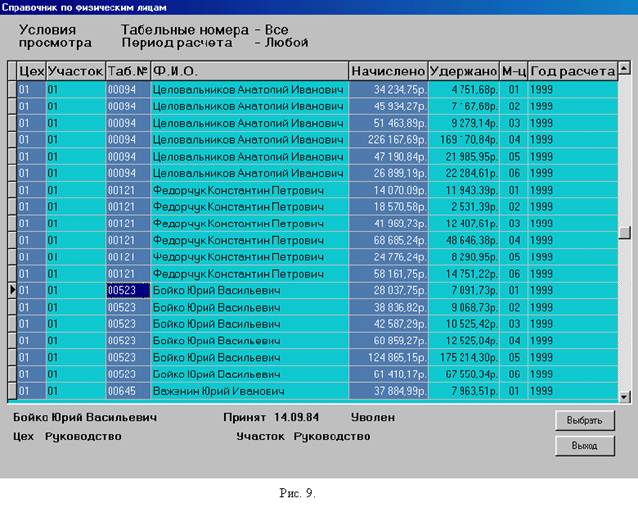Select the Начислено column header
Viewport: 638px width, 512px height.
tap(388, 71)
